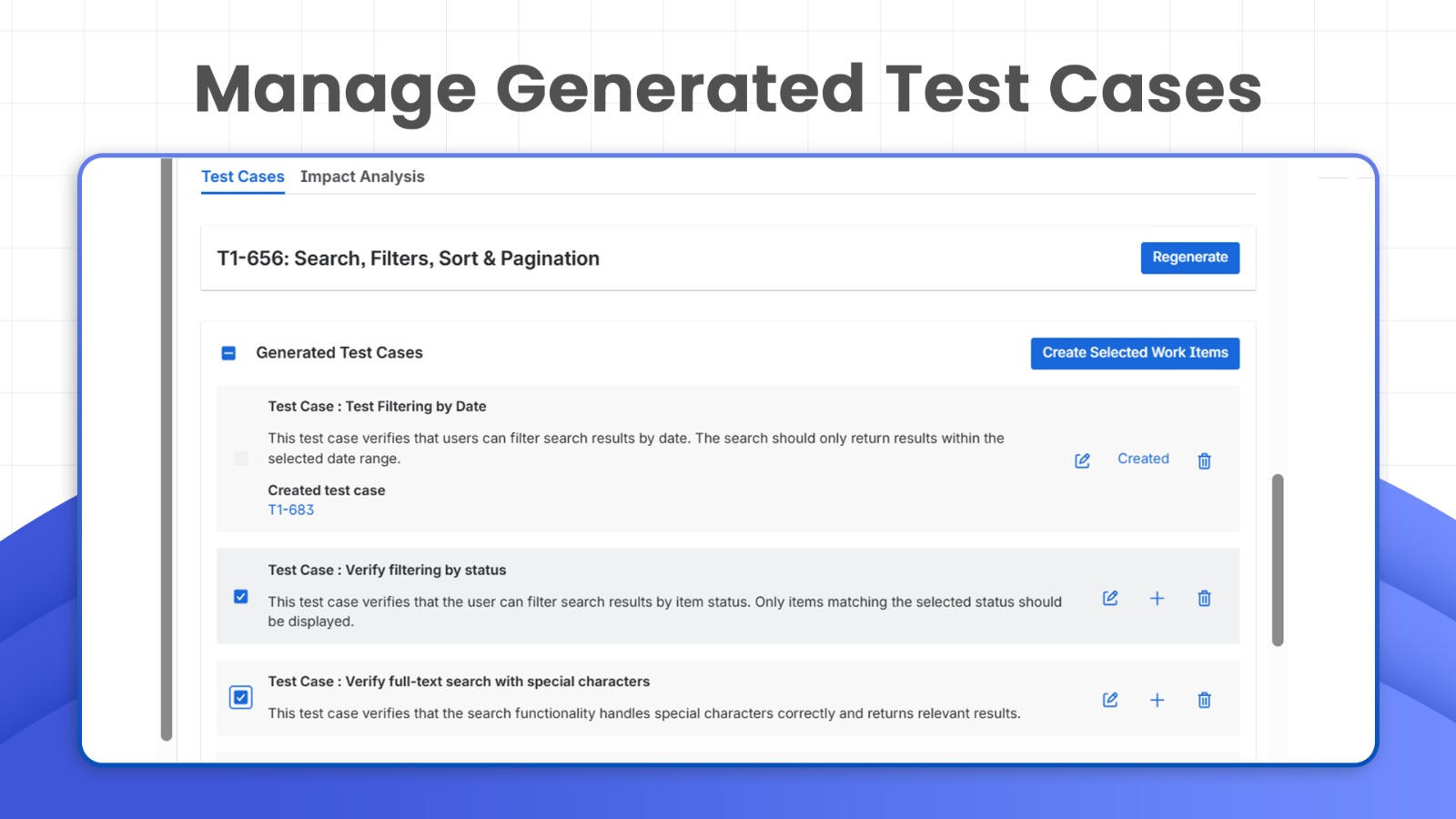Open the edit icon for Test Filtering by Date
The height and width of the screenshot is (819, 1456).
tap(1081, 460)
